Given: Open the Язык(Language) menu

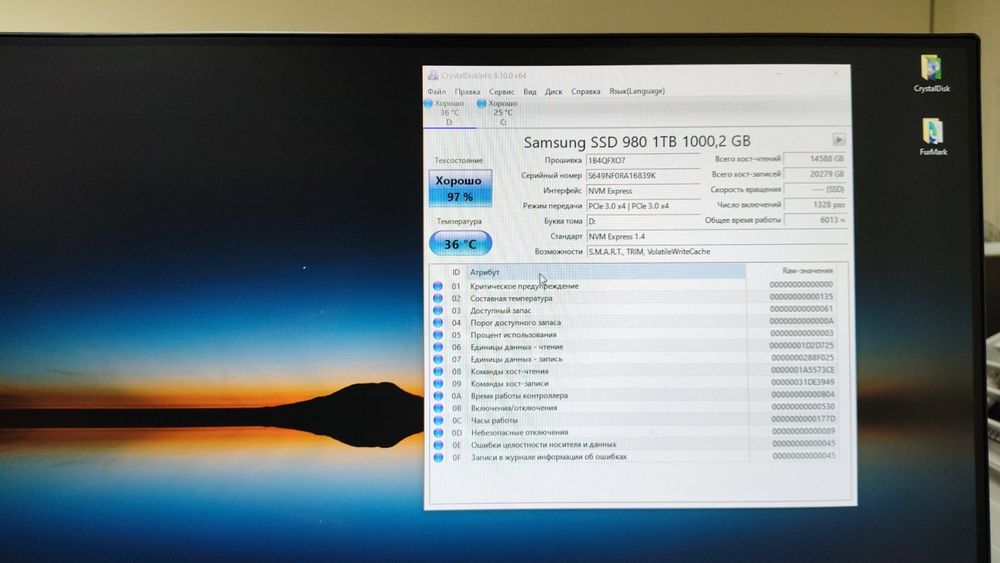Looking at the screenshot, I should pos(636,91).
